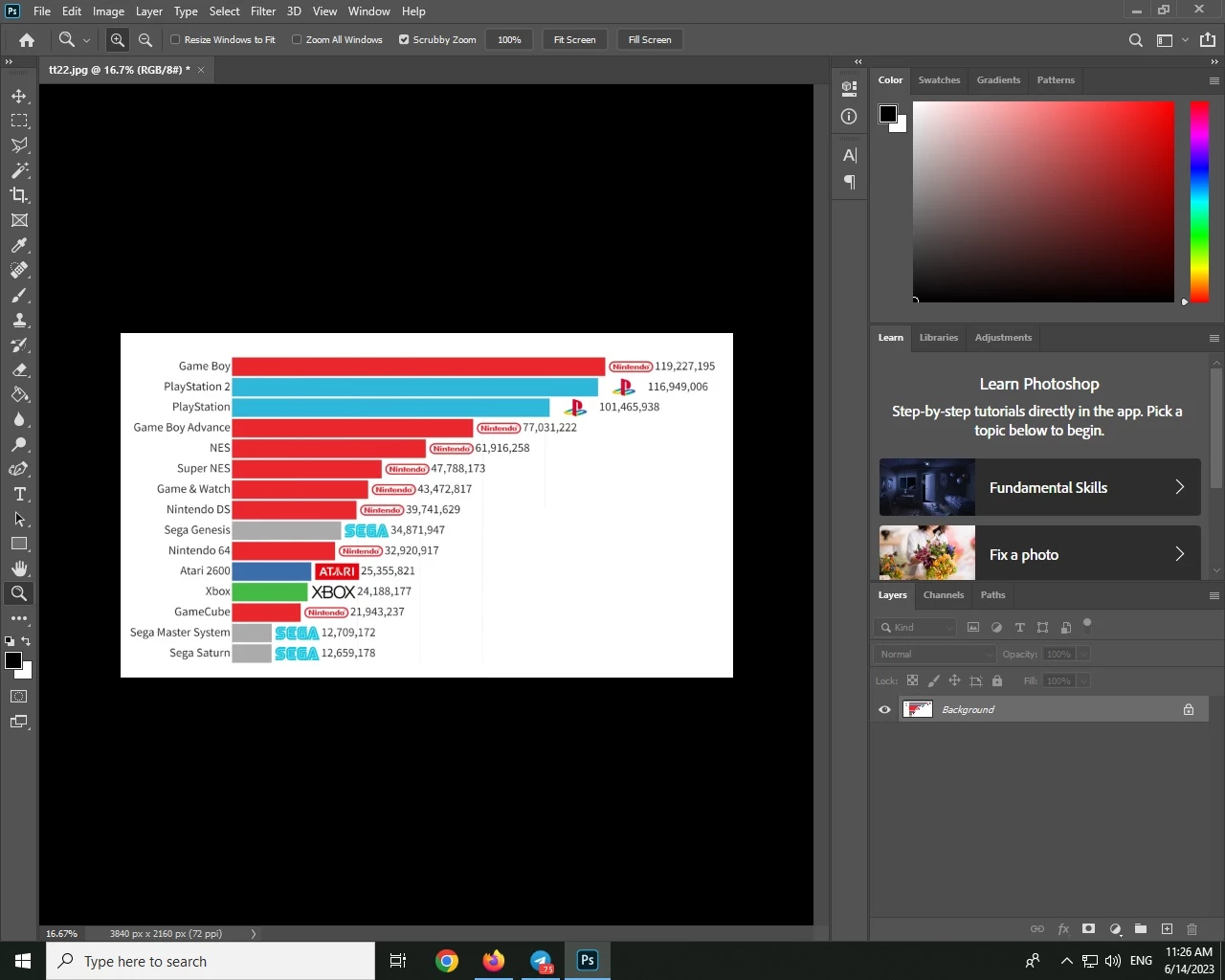1225x980 pixels.
Task: Open the Opacity dropdown arrow
Action: point(1083,654)
